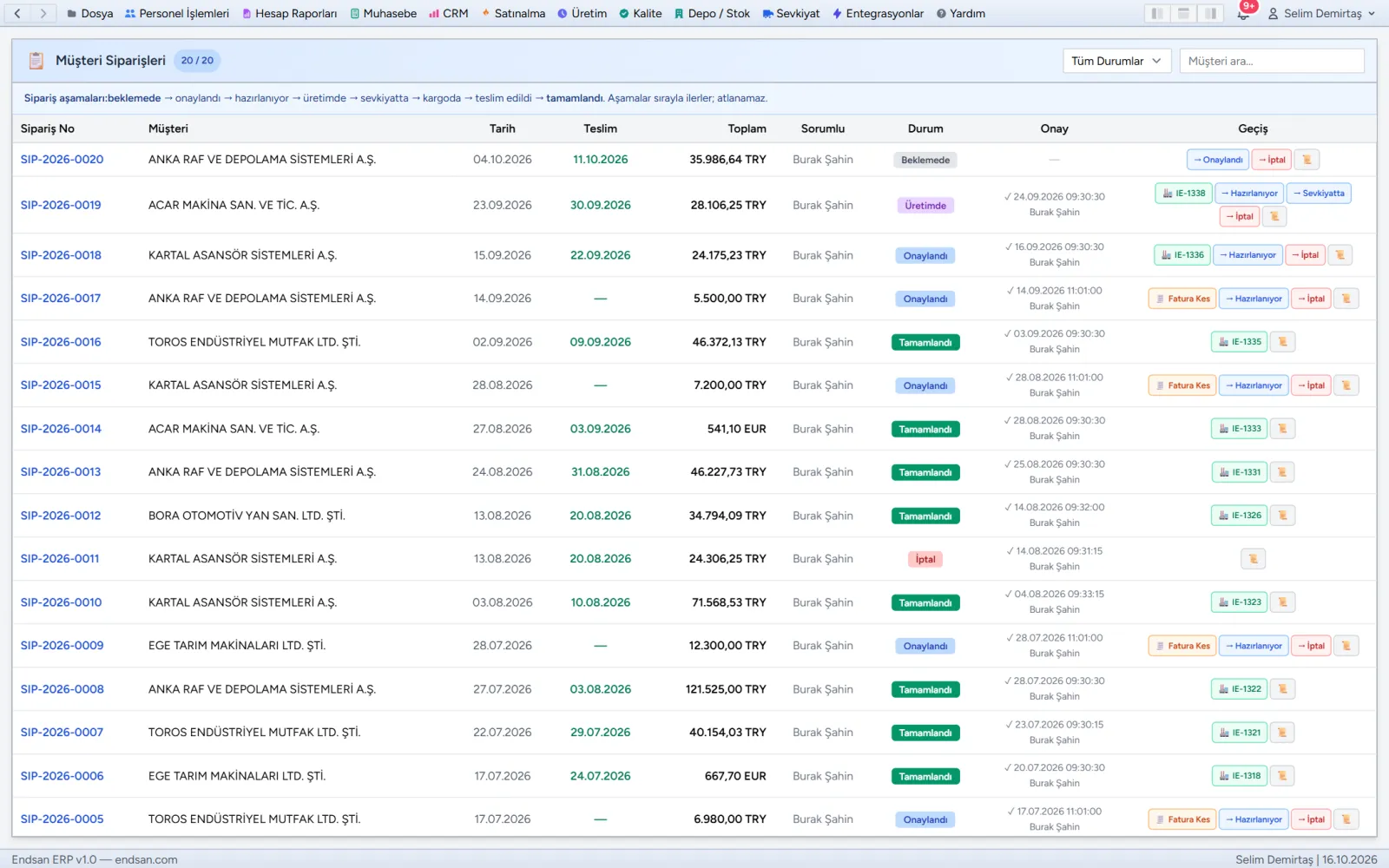The height and width of the screenshot is (868, 1389).
Task: Click scroll icon in SIP-2026-0009 row
Action: tap(1346, 646)
